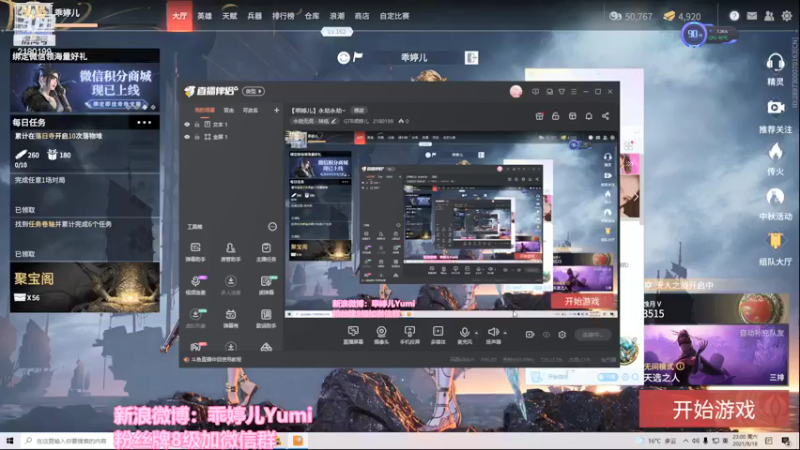Image resolution: width=800 pixels, height=450 pixels.
Task: Select 天选之人 game mode card
Action: pyautogui.click(x=716, y=356)
